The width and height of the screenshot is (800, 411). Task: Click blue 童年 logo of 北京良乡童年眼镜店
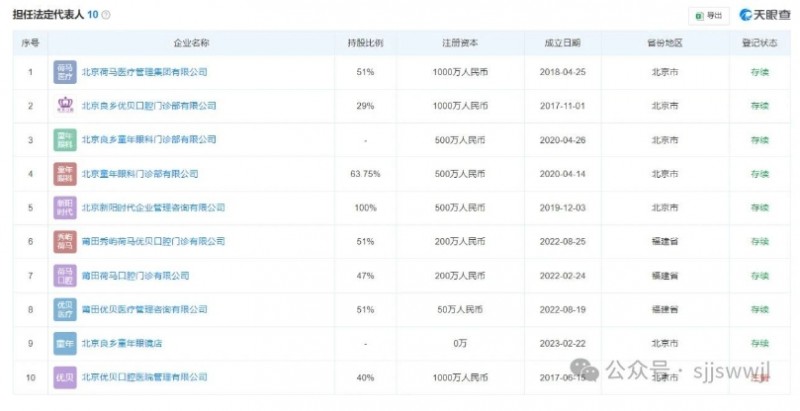click(x=65, y=343)
